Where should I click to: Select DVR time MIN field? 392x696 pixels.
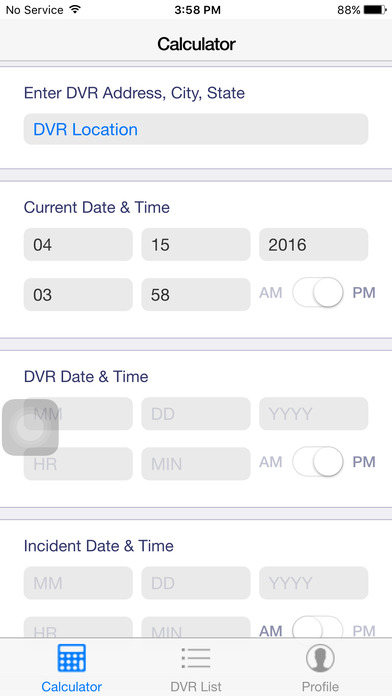pyautogui.click(x=196, y=464)
